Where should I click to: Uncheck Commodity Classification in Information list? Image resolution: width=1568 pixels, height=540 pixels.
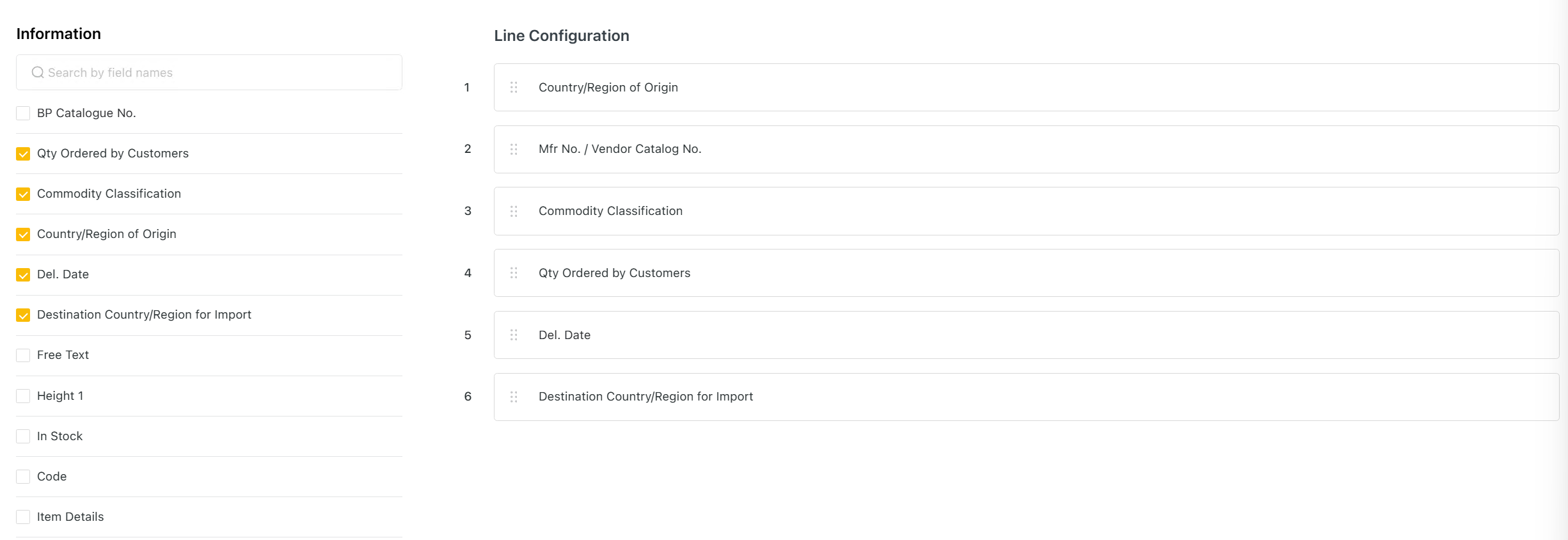(23, 194)
